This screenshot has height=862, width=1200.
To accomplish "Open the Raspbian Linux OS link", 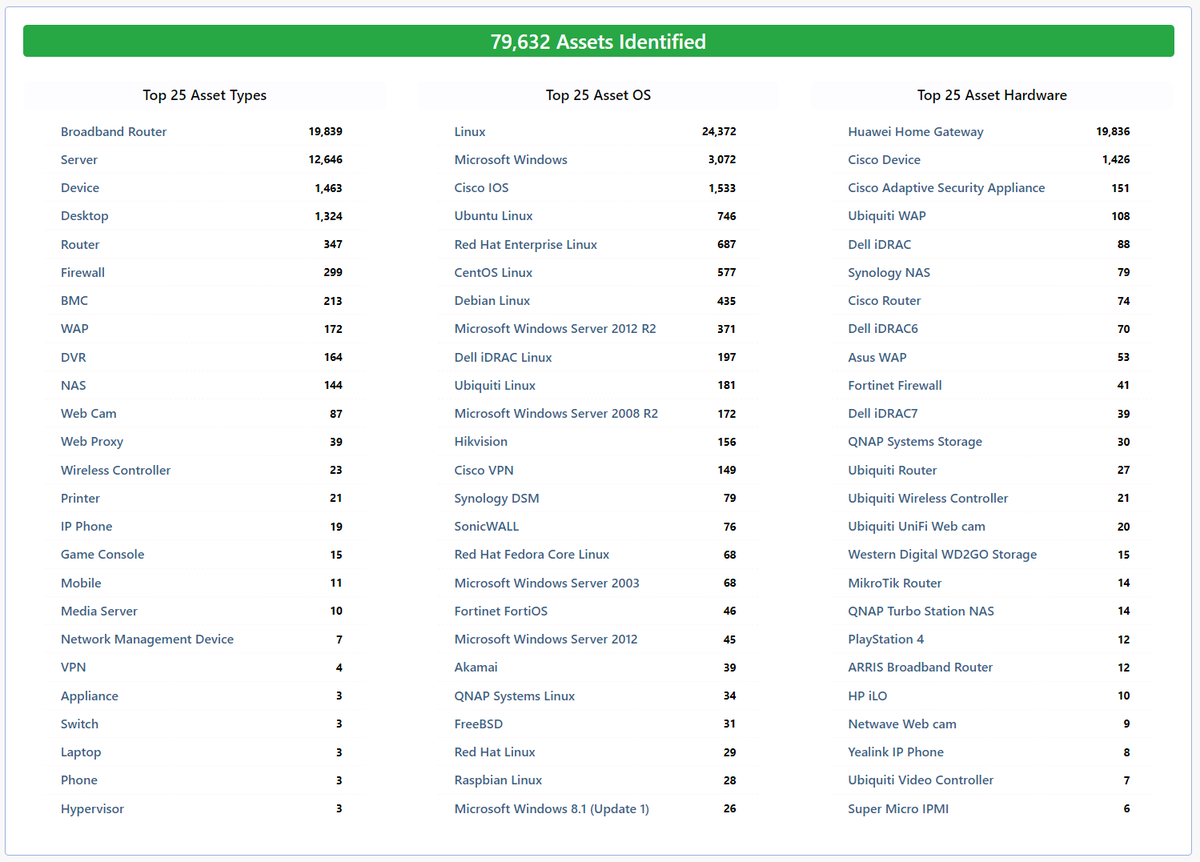I will 499,780.
